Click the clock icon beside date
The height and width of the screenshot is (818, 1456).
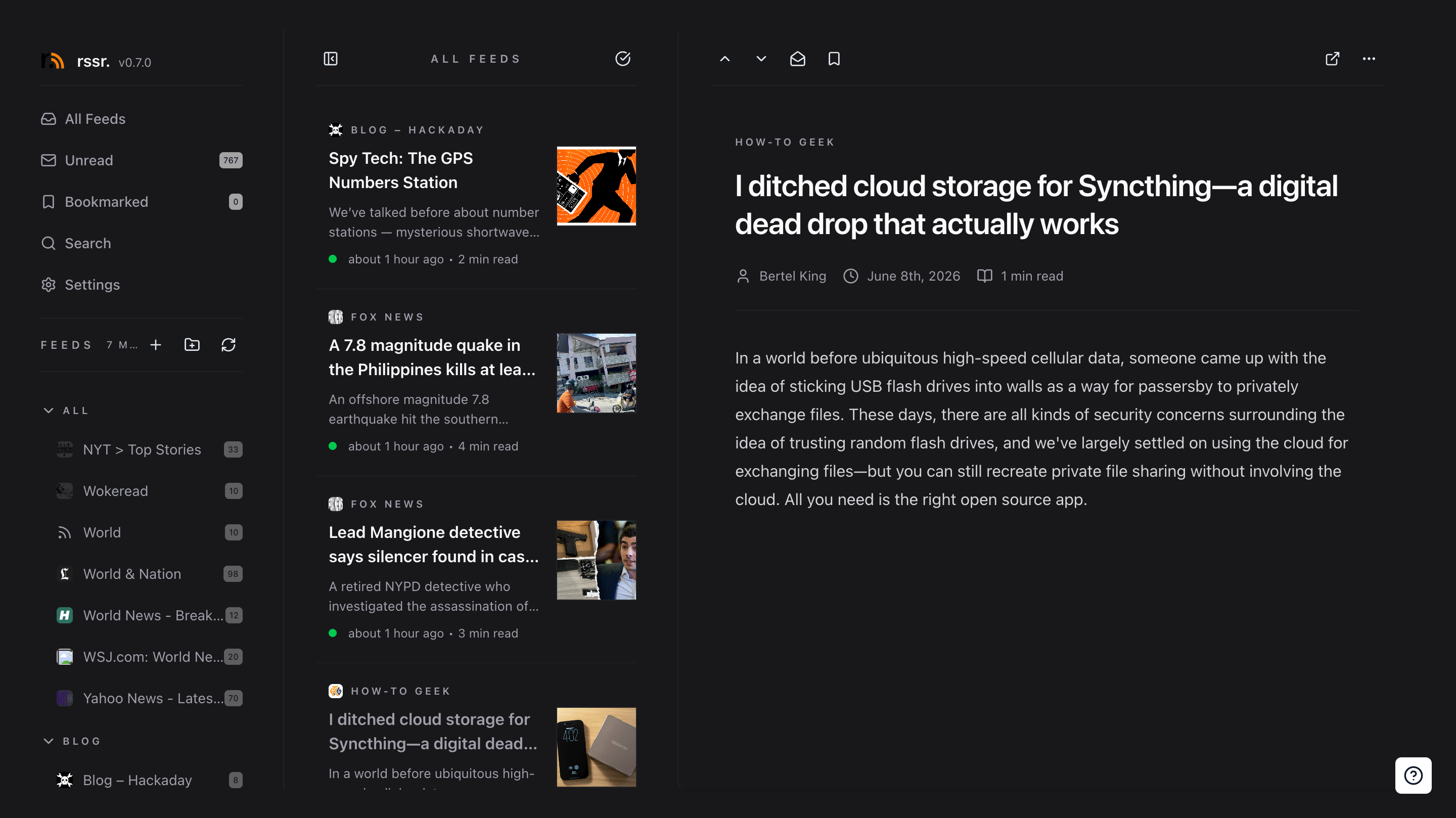point(851,276)
